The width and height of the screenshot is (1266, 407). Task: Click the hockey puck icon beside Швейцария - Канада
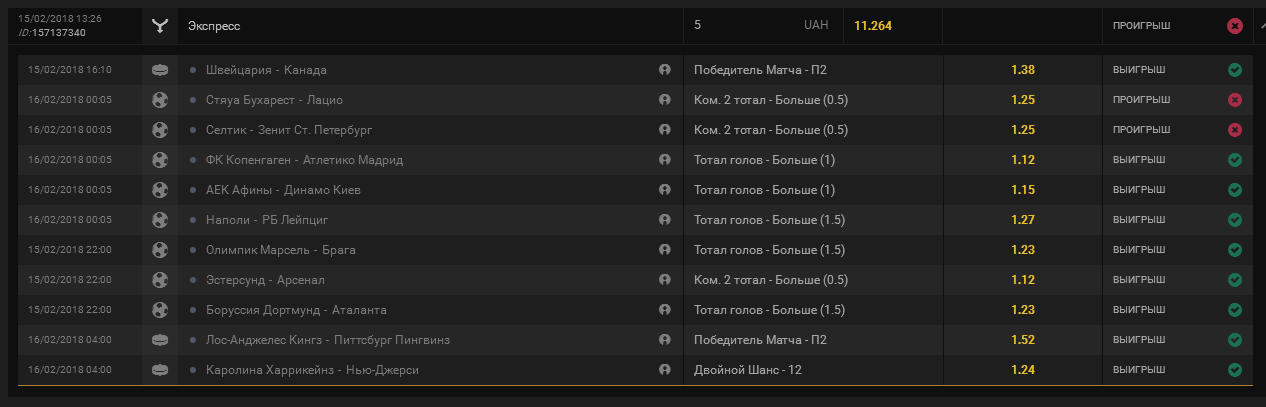(x=160, y=70)
